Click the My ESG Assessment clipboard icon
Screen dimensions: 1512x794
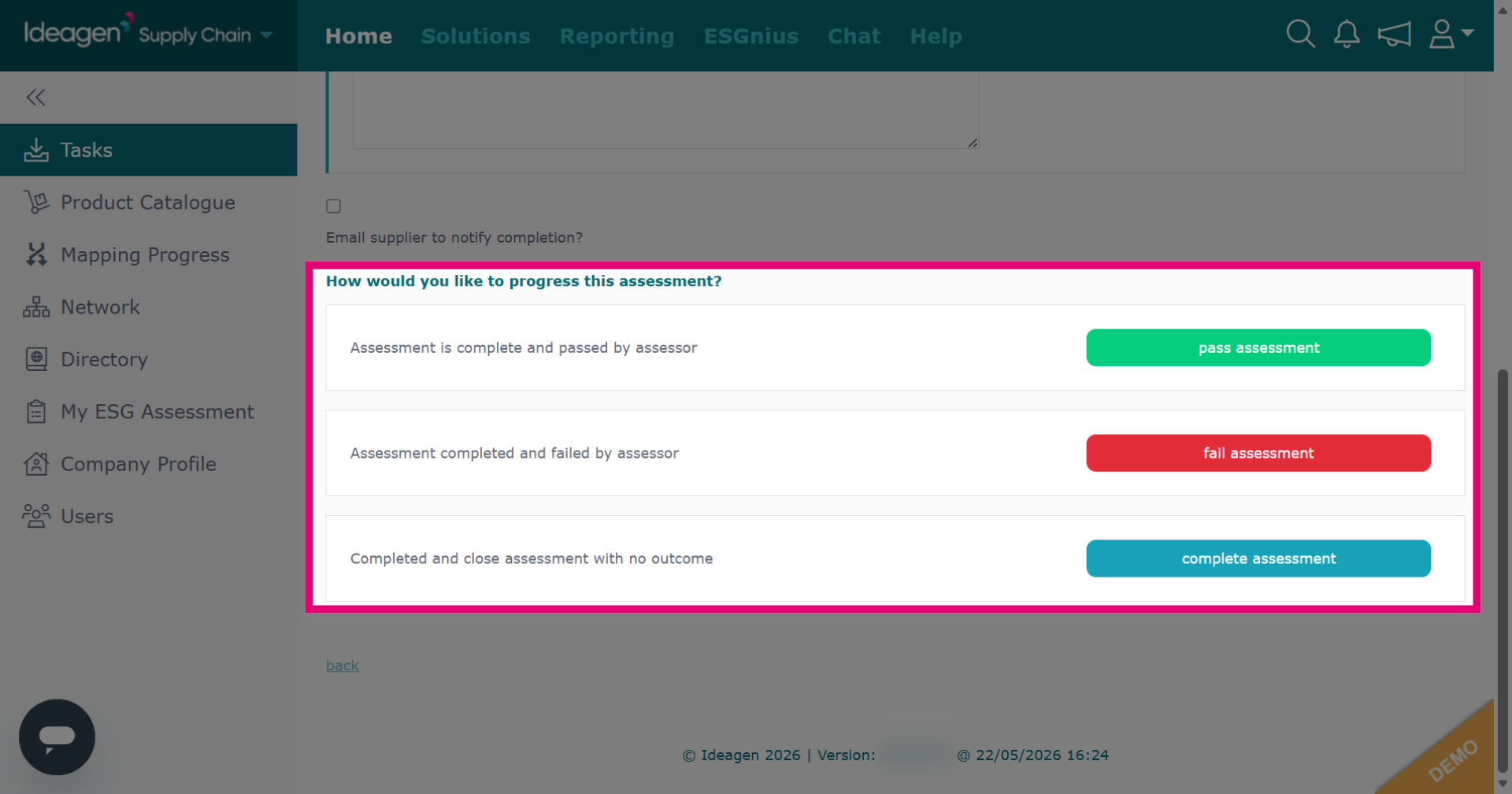(x=36, y=411)
